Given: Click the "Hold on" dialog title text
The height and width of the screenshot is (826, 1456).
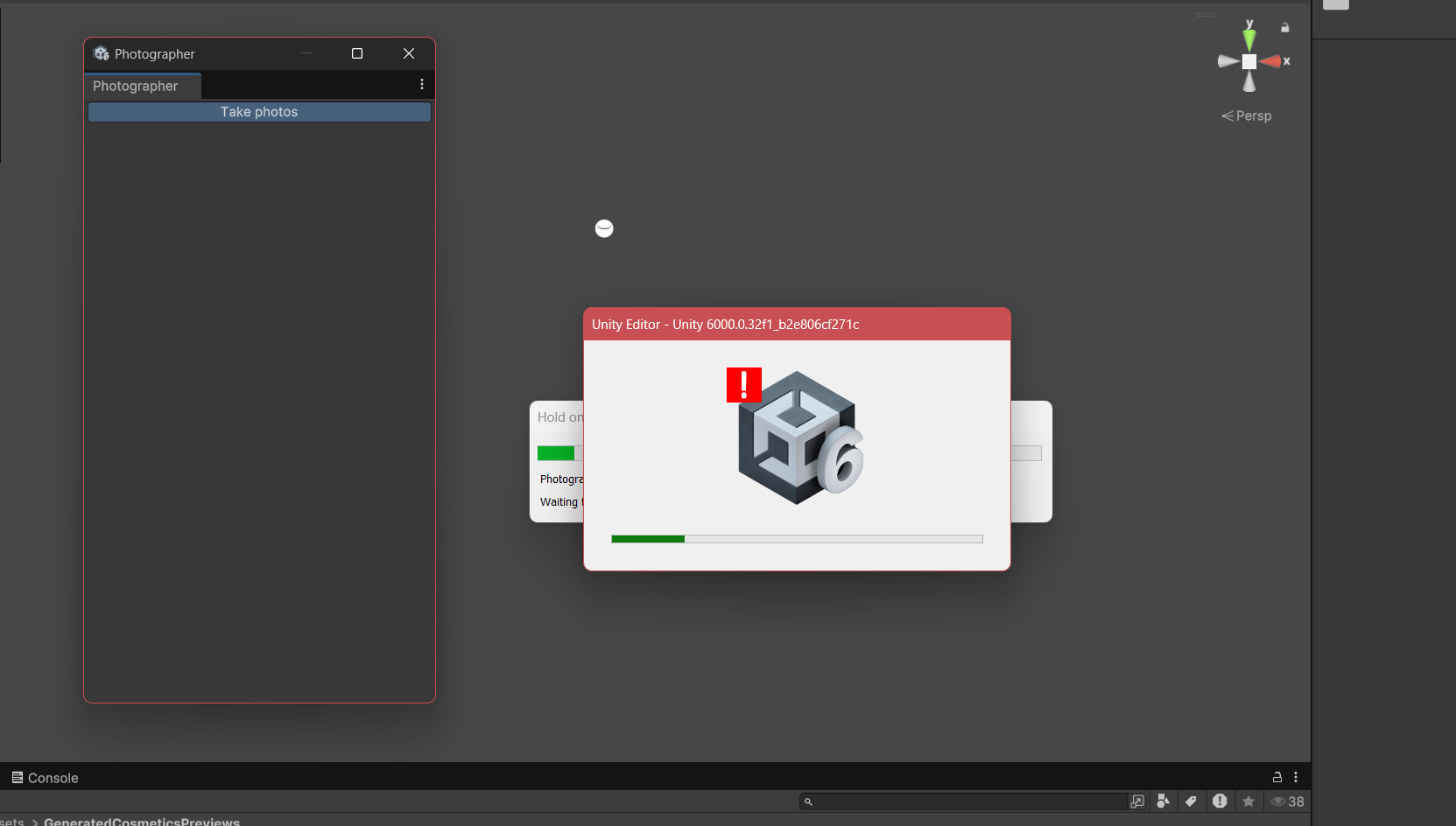Looking at the screenshot, I should pyautogui.click(x=560, y=417).
